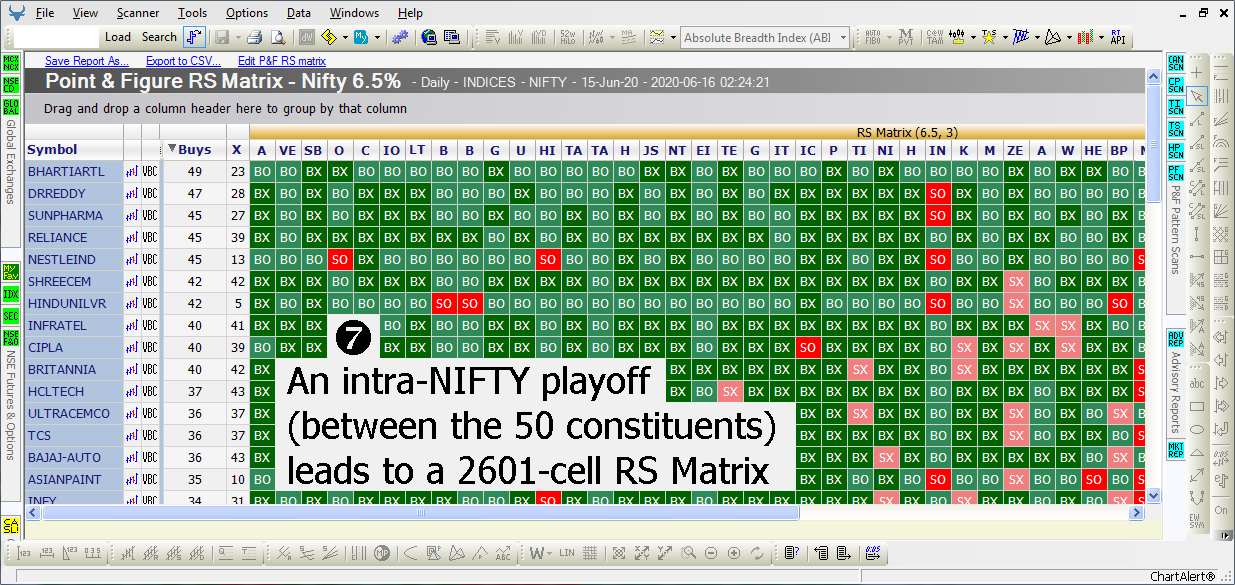
Task: Open the View menu
Action: (x=86, y=13)
